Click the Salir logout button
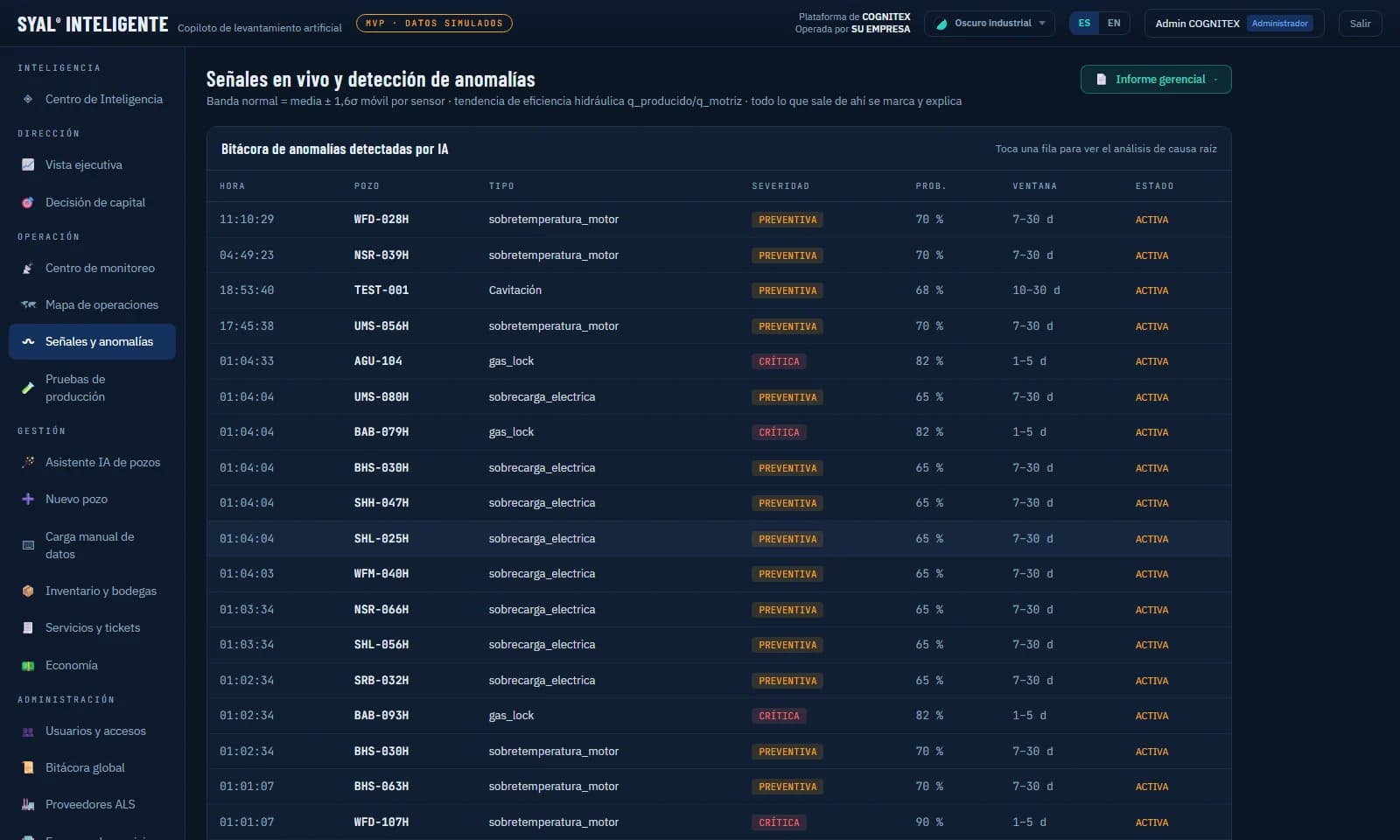Viewport: 1400px width, 840px height. coord(1360,24)
